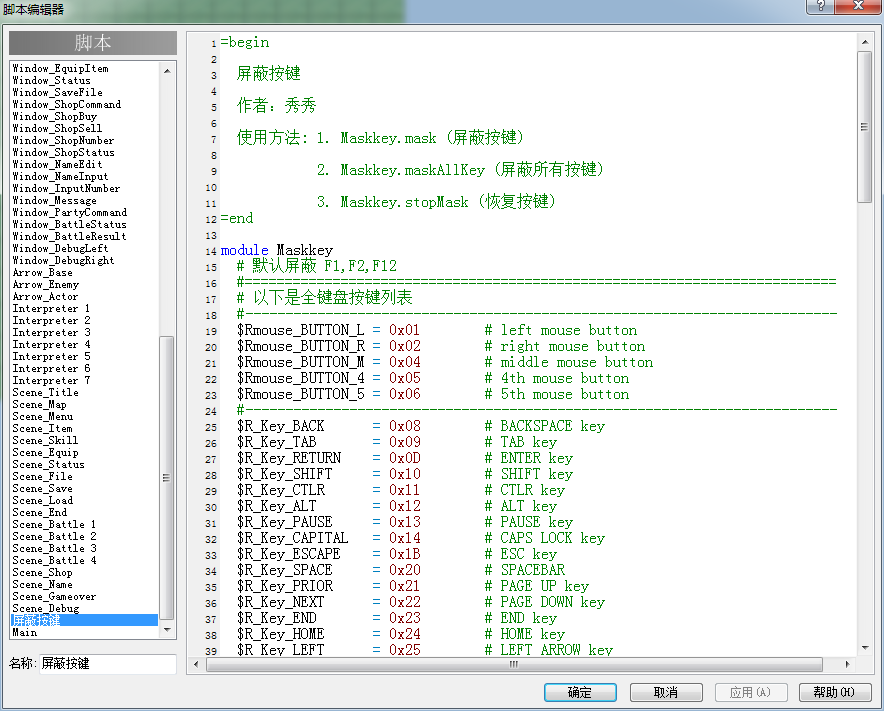Click code editor scroll down arrow
Image resolution: width=884 pixels, height=711 pixels.
[864, 648]
